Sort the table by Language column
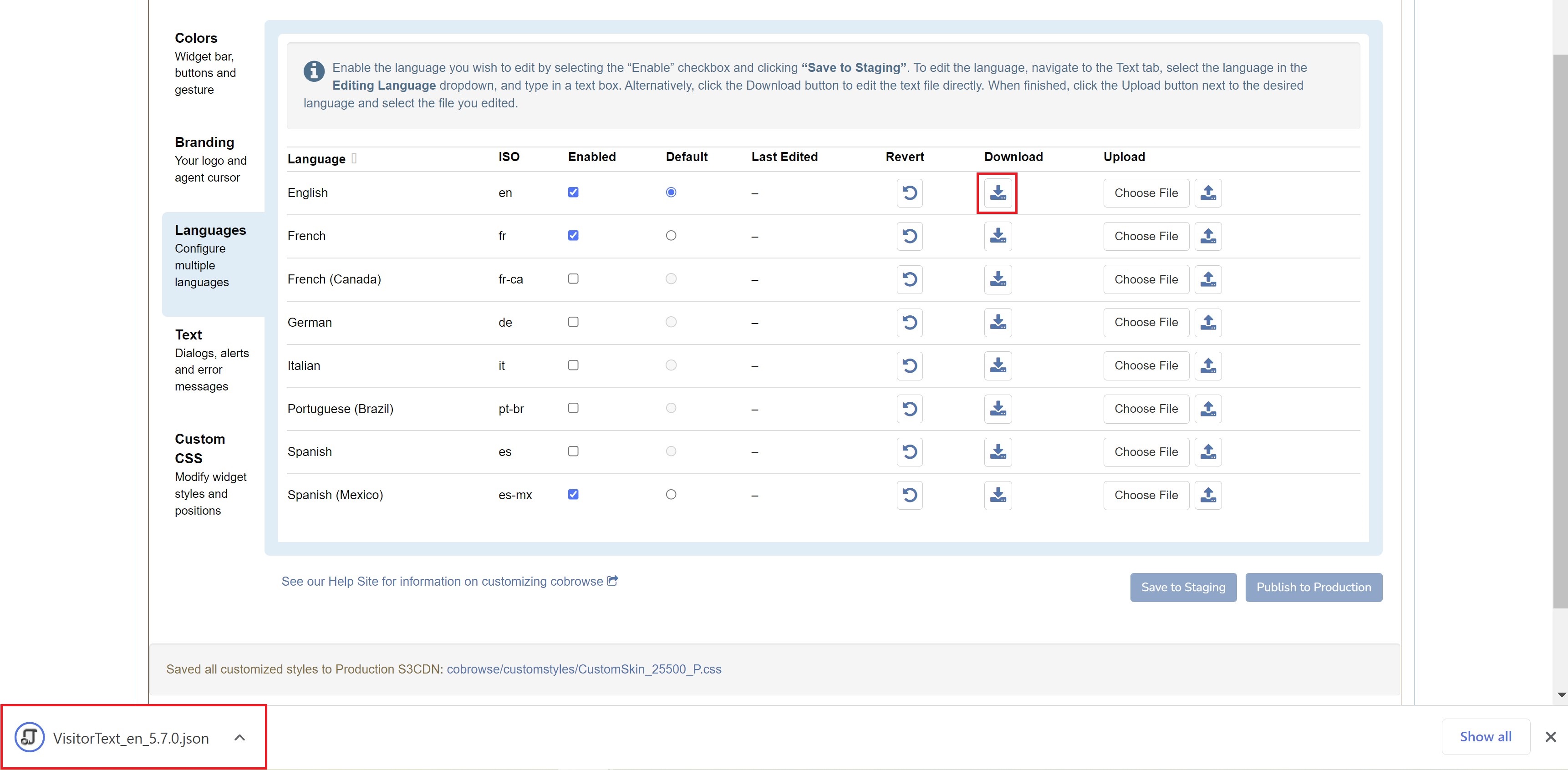Screen dimensions: 1568x770 tap(316, 159)
